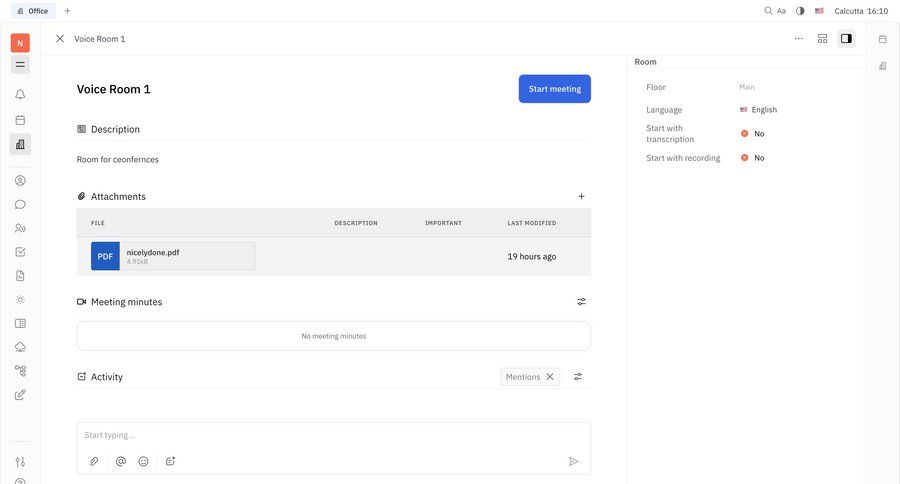Click the Room for ceonfernces description text
Viewport: 900px width, 484px height.
click(118, 160)
